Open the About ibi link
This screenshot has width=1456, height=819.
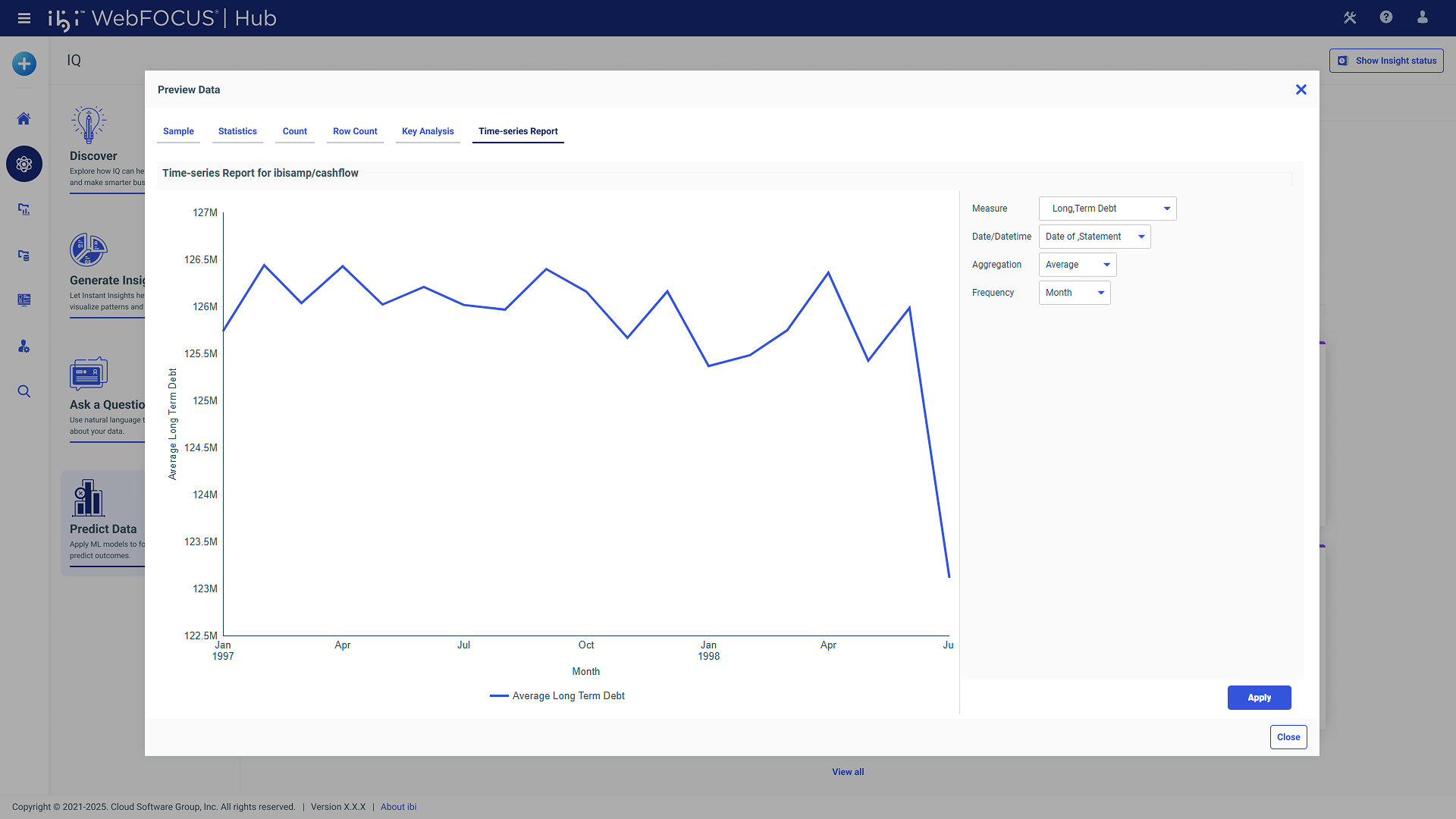coord(398,806)
